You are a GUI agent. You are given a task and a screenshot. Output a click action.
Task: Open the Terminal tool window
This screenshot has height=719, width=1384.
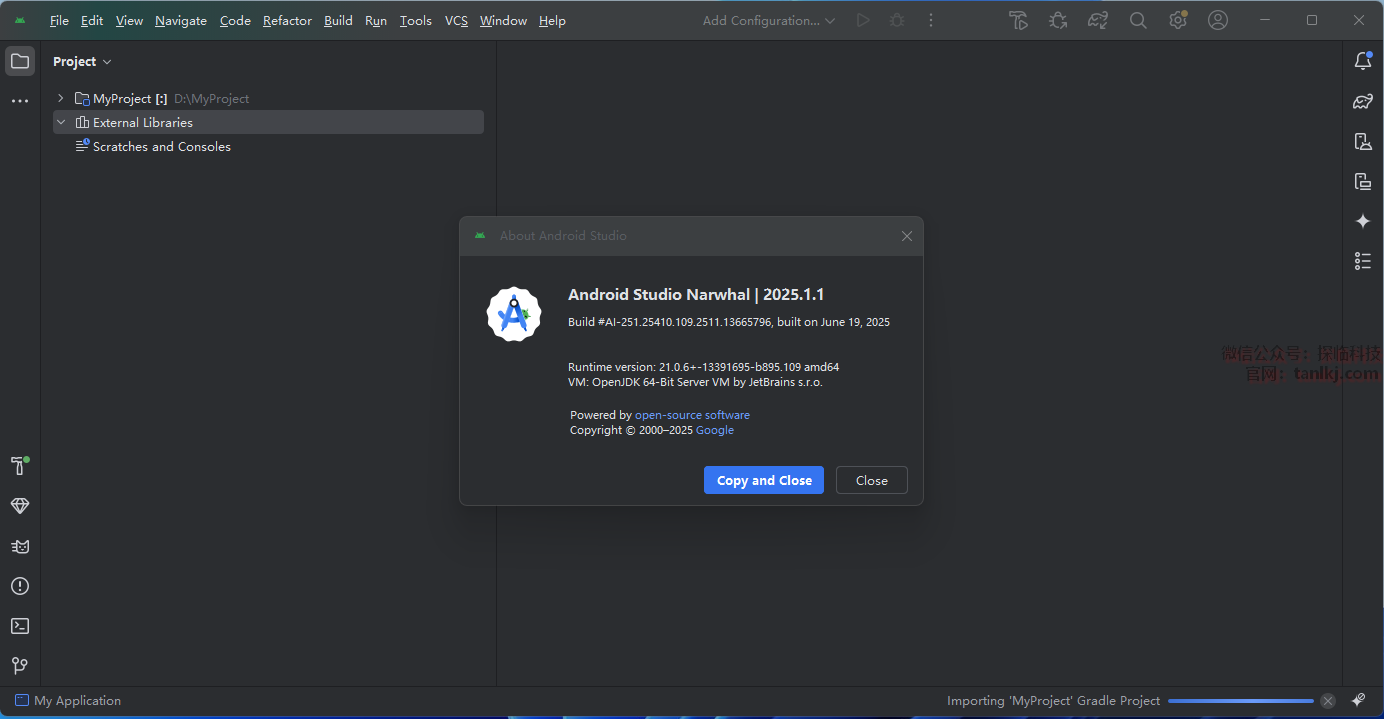coord(20,626)
